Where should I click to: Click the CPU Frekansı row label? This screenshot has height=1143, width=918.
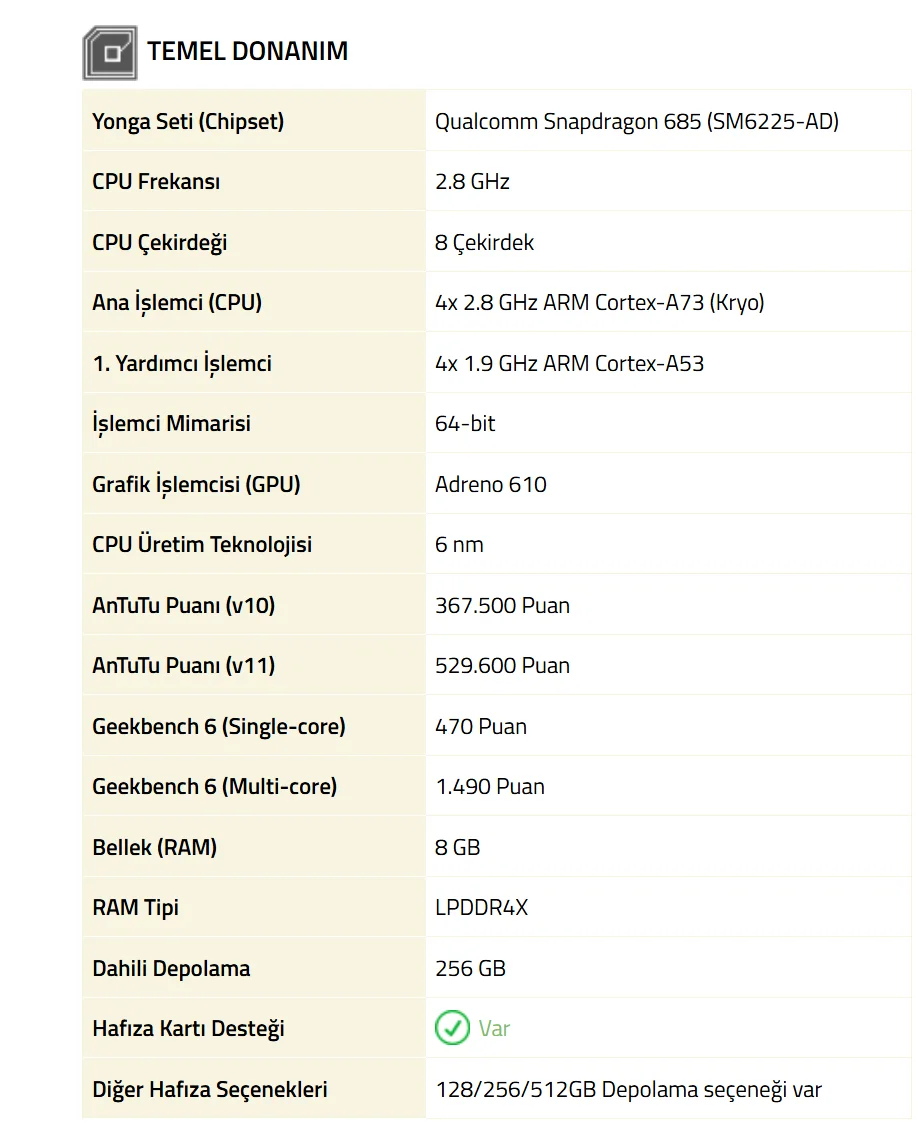[x=156, y=182]
